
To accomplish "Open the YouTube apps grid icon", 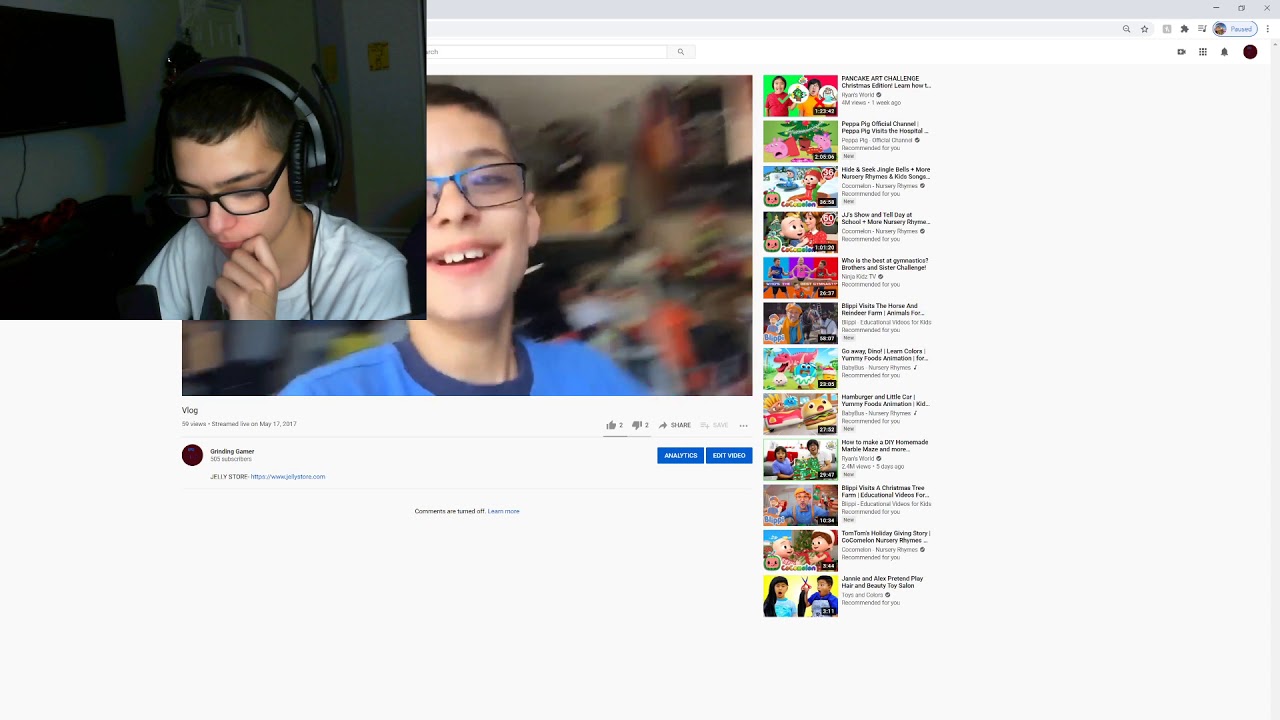I will 1203,52.
